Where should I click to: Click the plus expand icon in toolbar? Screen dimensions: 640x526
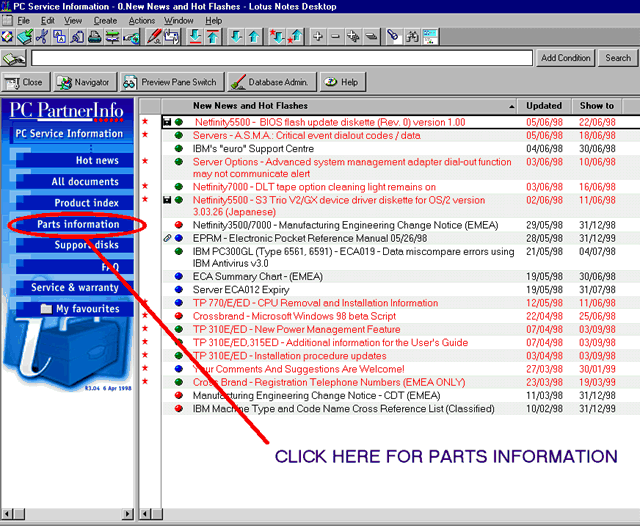coord(318,37)
